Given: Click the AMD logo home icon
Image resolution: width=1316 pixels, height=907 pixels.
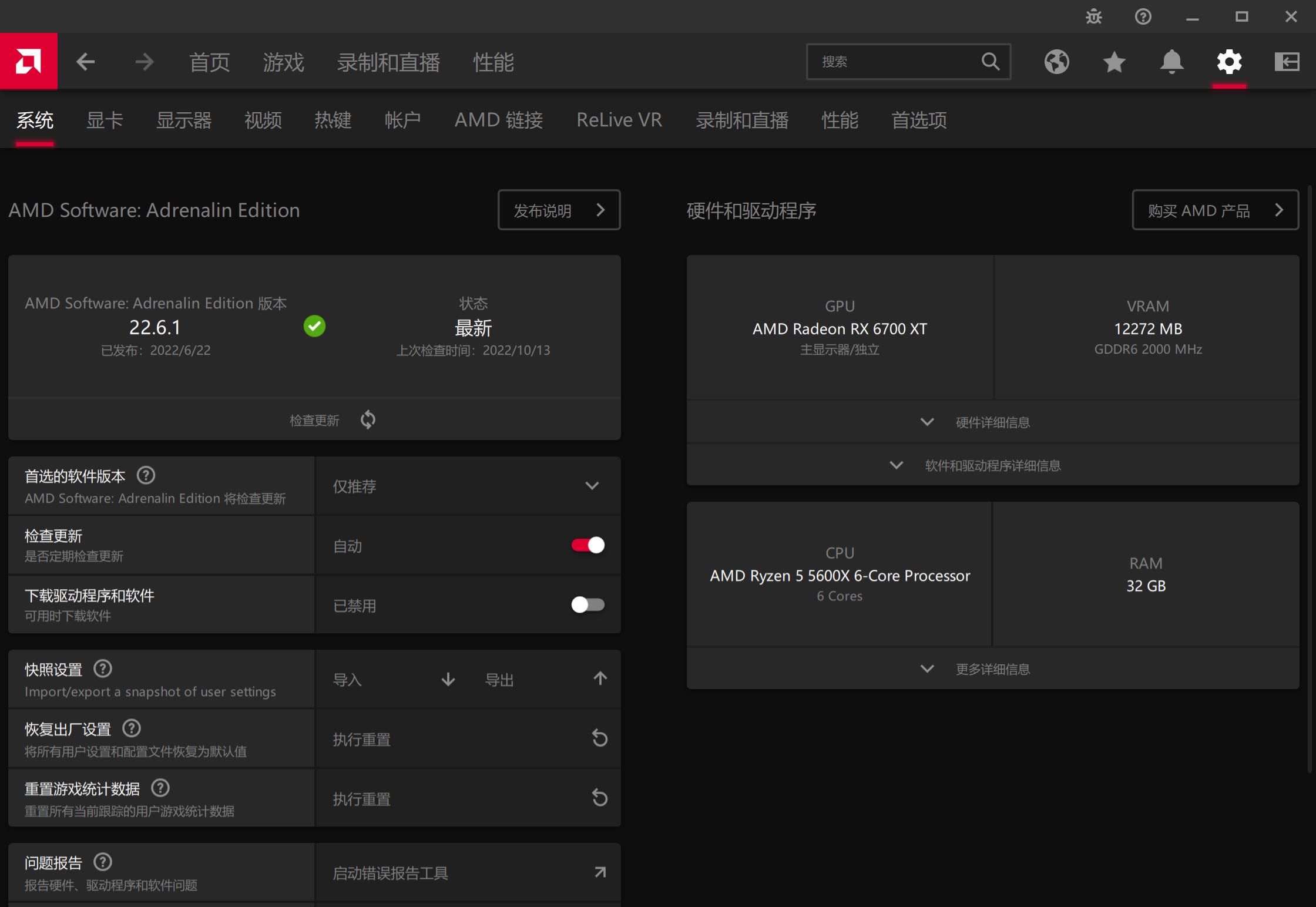Looking at the screenshot, I should click(x=28, y=61).
